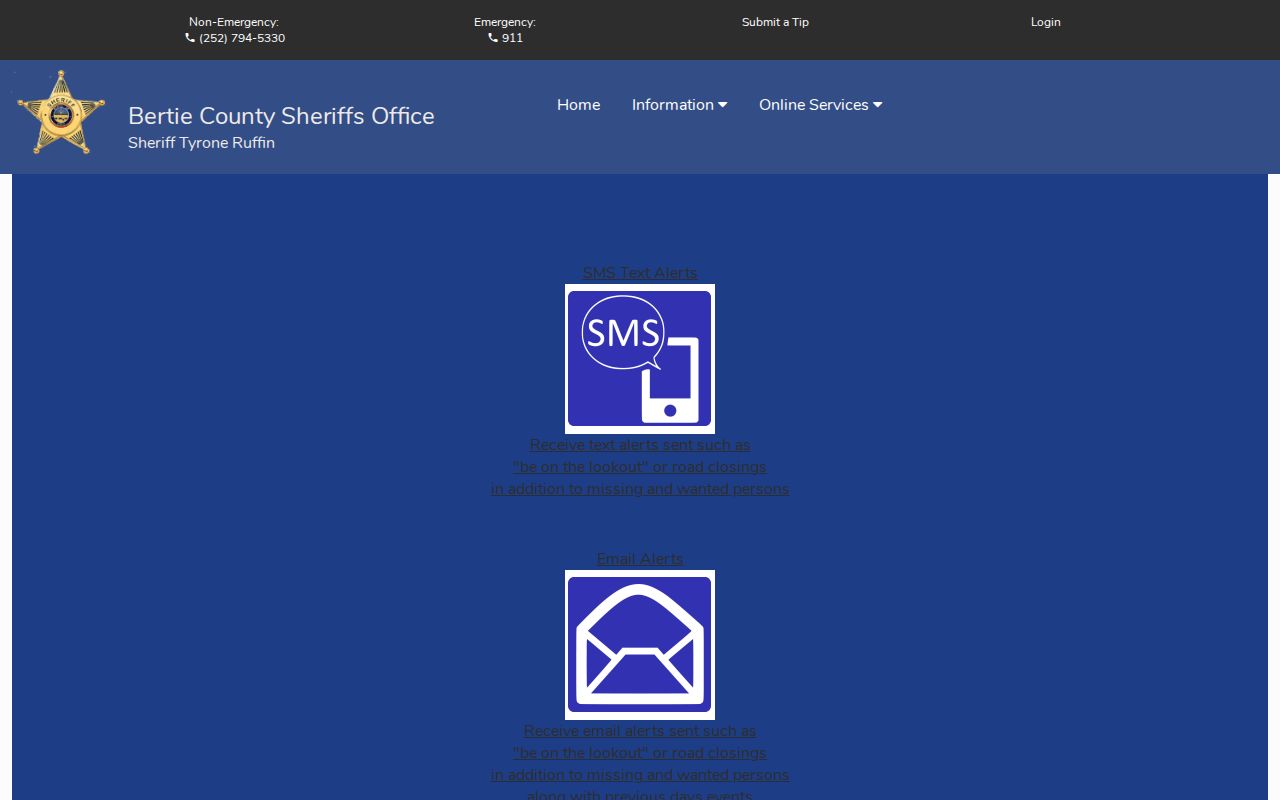Screen dimensions: 1280x800
Task: Open the Login link
Action: [1046, 22]
